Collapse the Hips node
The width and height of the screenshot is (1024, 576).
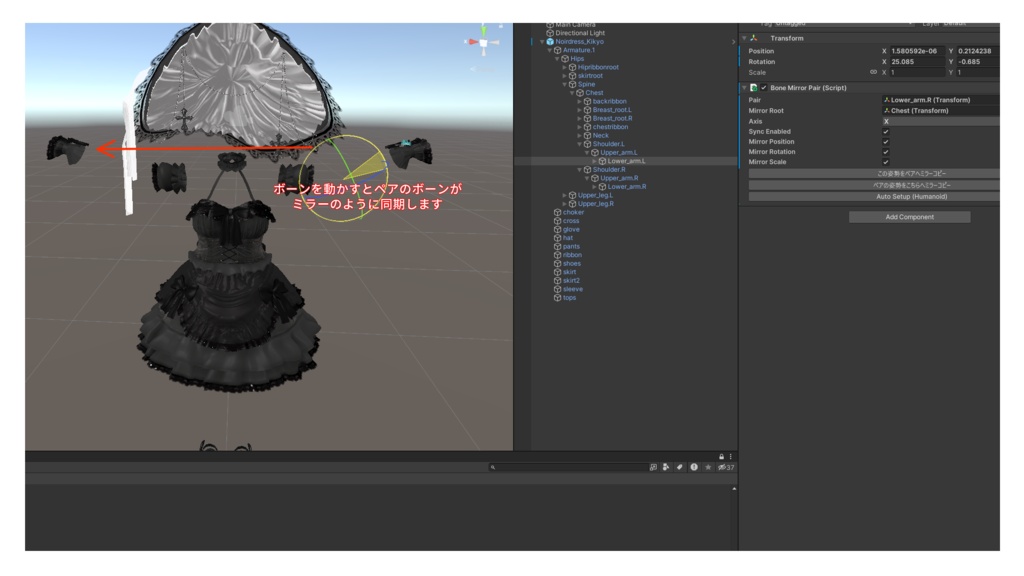557,59
